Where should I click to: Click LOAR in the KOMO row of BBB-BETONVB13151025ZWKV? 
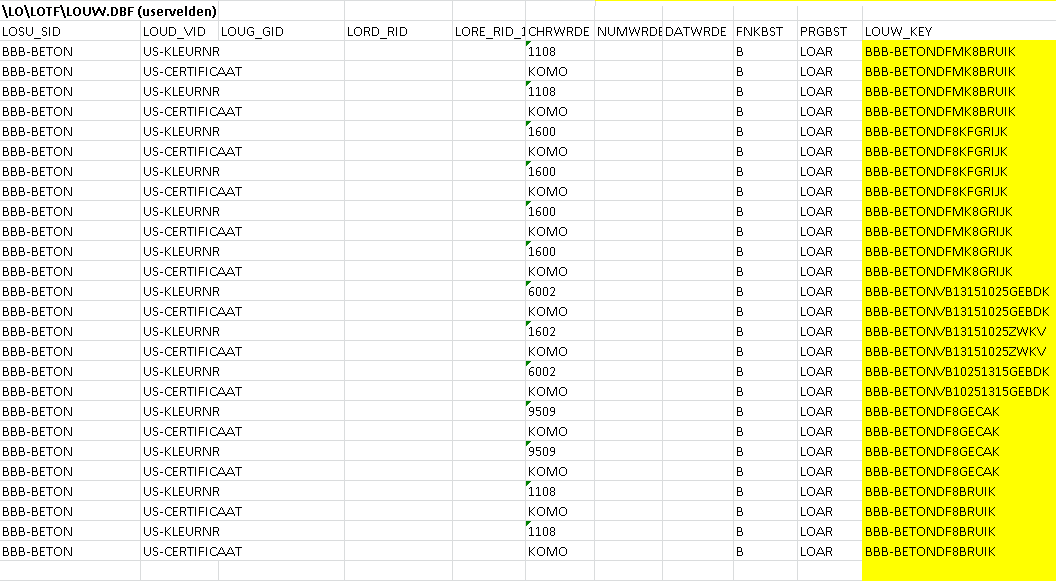pos(830,351)
